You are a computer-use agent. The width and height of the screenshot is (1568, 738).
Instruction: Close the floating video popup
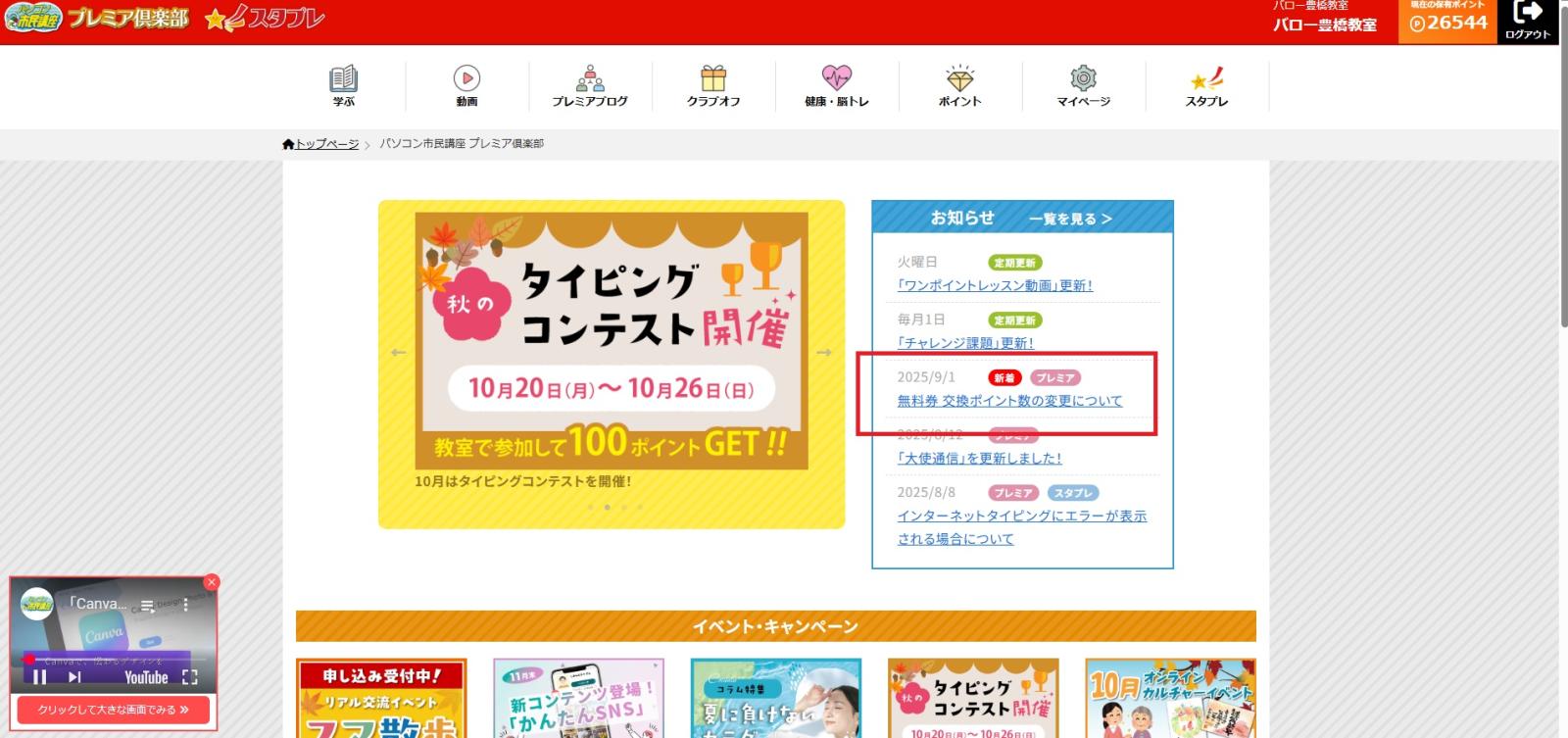212,582
